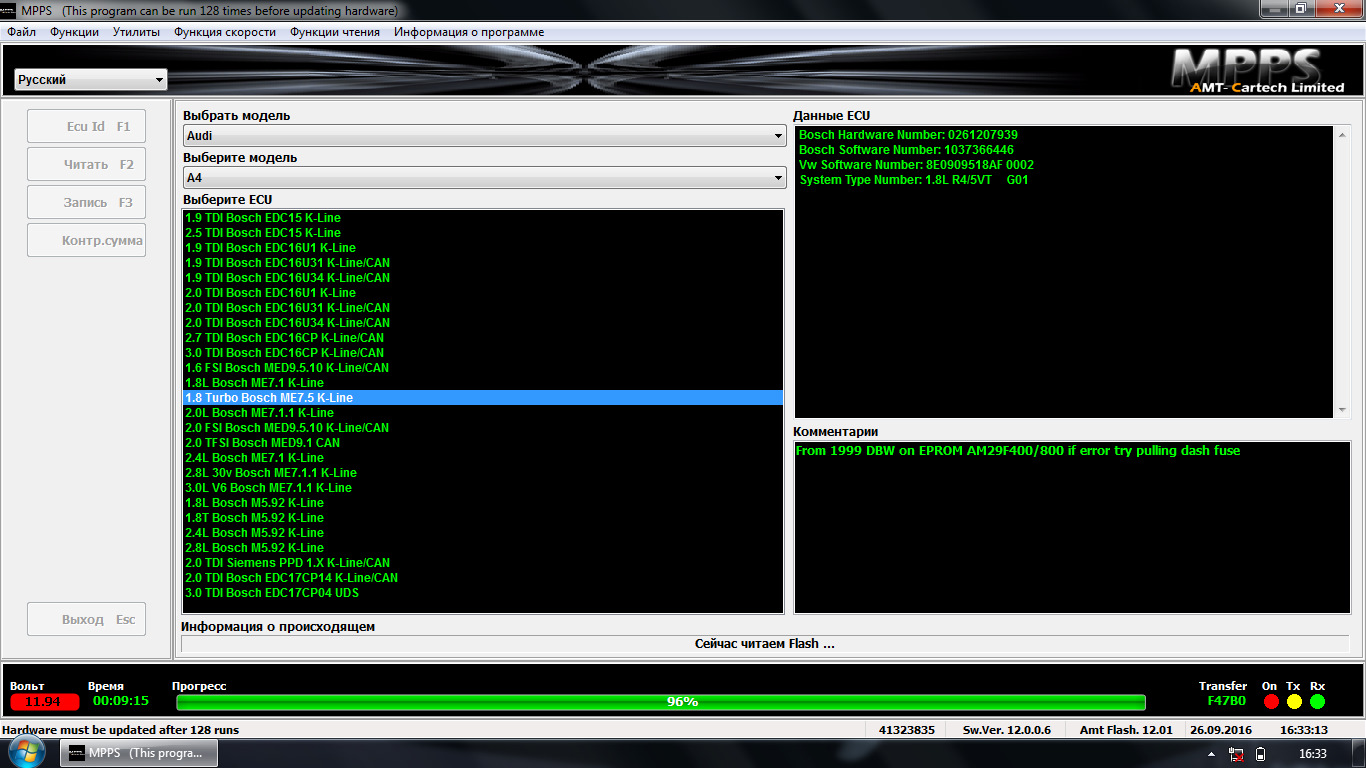Select 2.8L Bosch M5.92 K-Line

[x=483, y=548]
